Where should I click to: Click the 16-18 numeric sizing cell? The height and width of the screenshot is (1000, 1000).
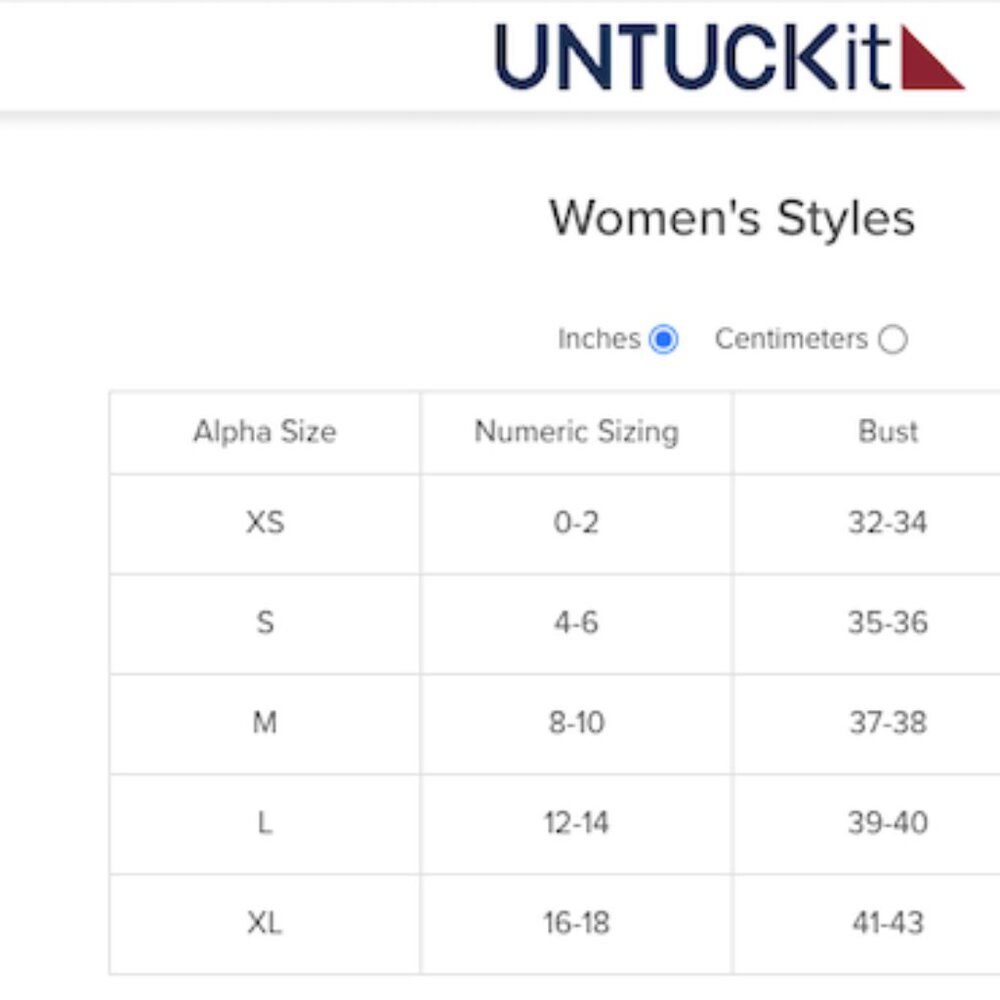577,923
